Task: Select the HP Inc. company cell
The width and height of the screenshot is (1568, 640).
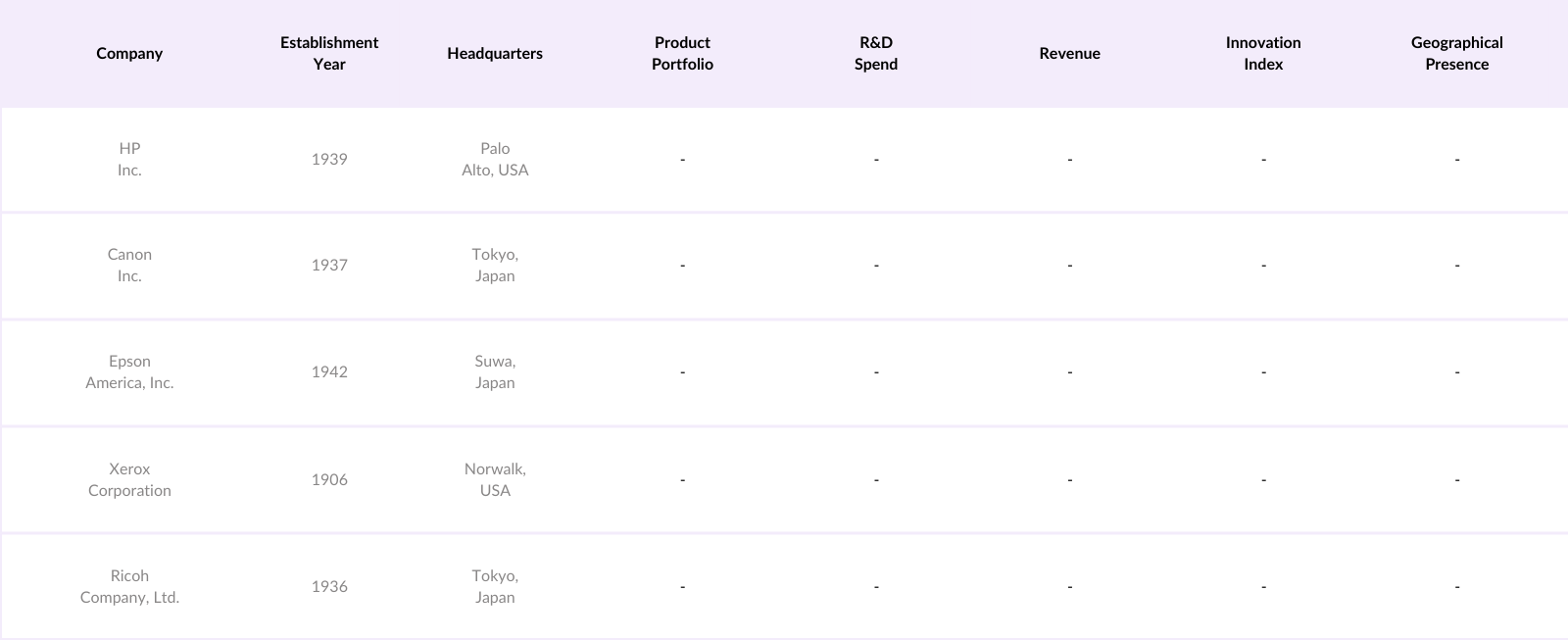Action: (129, 160)
